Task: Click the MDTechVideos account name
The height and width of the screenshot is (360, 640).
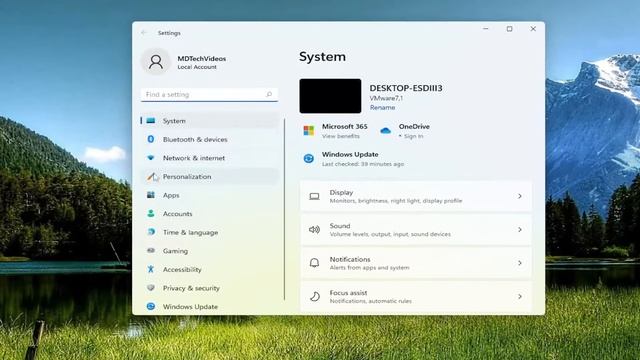Action: 202,58
